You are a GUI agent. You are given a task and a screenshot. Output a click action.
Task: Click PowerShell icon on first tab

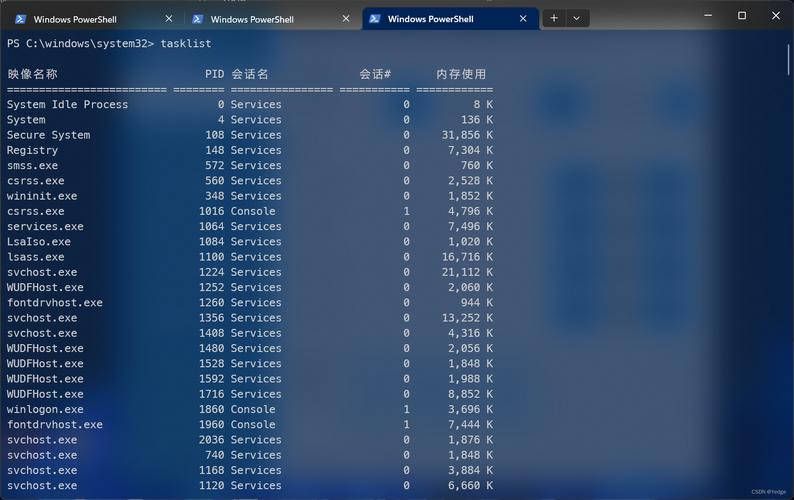click(x=20, y=19)
